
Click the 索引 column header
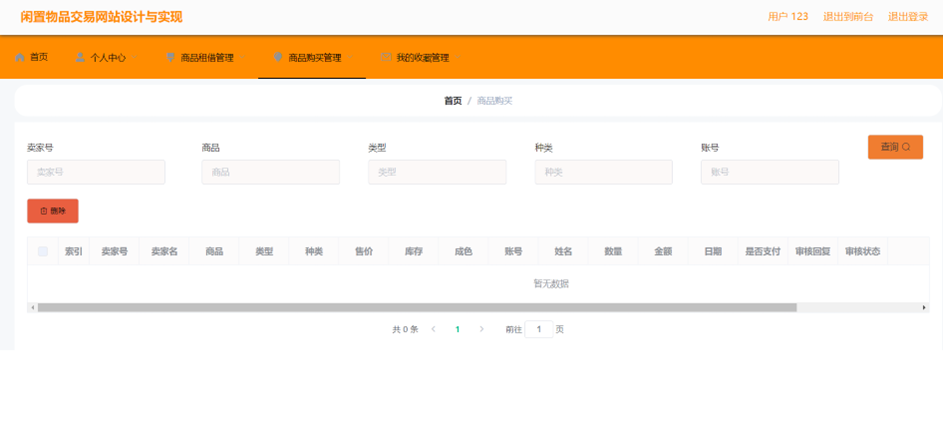point(73,252)
